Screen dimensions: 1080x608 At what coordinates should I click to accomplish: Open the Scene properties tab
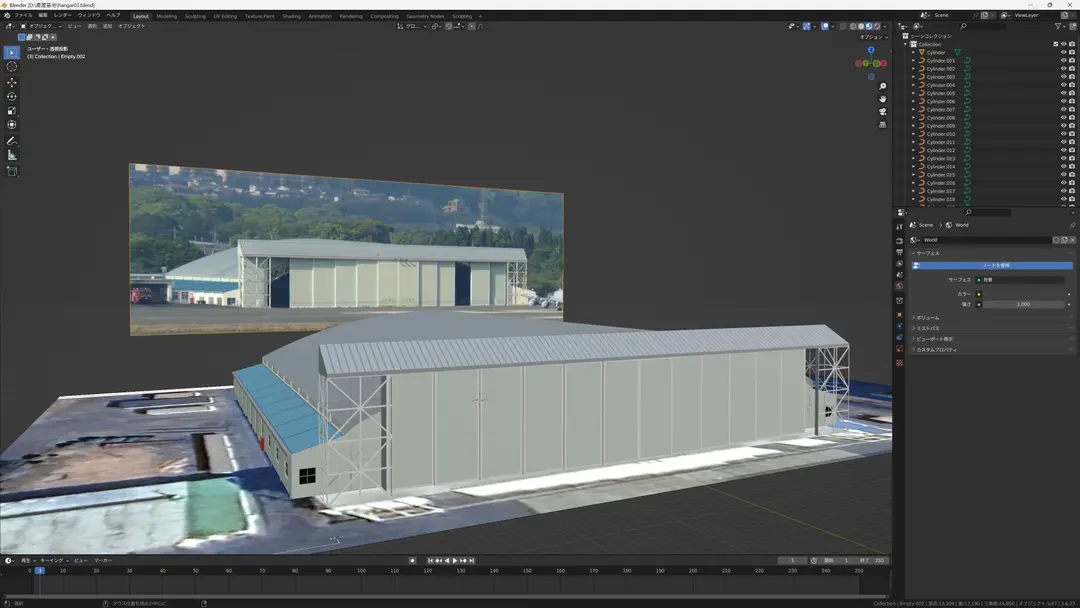click(900, 275)
